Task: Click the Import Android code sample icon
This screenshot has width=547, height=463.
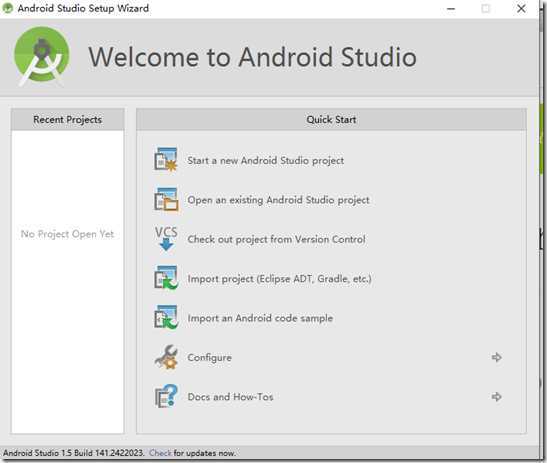Action: [166, 318]
